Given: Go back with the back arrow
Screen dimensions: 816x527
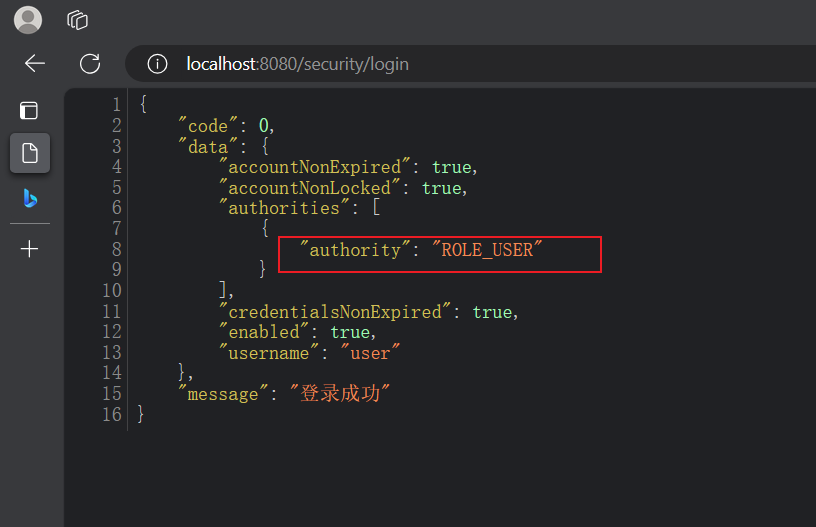Looking at the screenshot, I should [x=35, y=64].
